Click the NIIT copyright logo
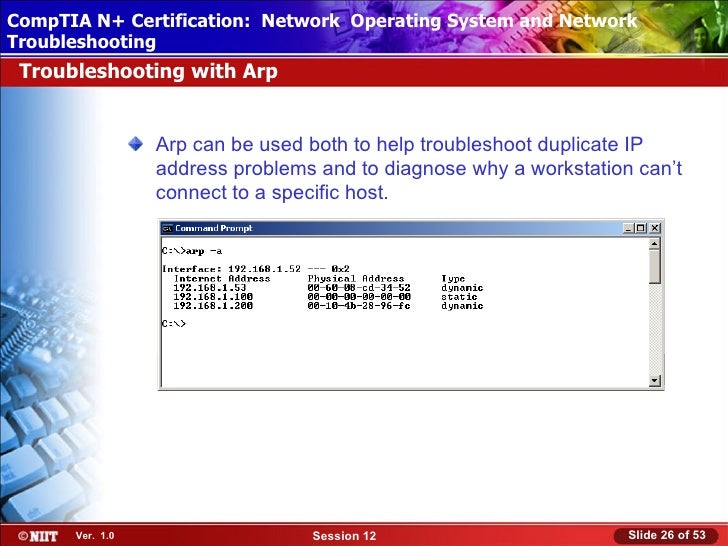728x546 pixels. (x=38, y=536)
